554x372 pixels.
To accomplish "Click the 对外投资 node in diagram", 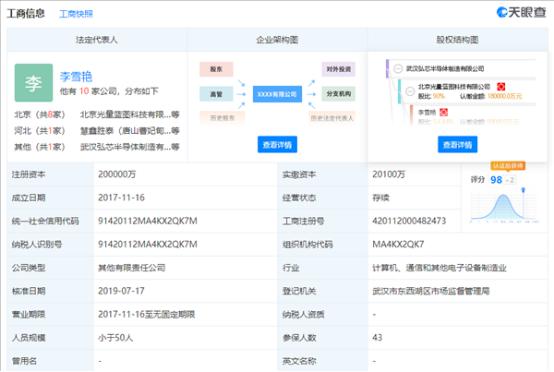I will coord(338,69).
